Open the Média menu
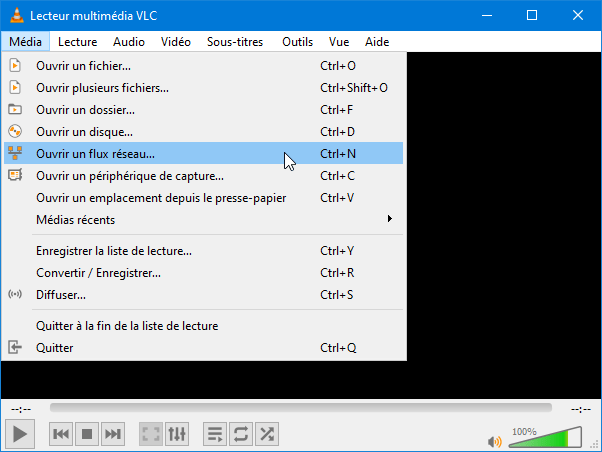602x452 pixels. tap(25, 41)
